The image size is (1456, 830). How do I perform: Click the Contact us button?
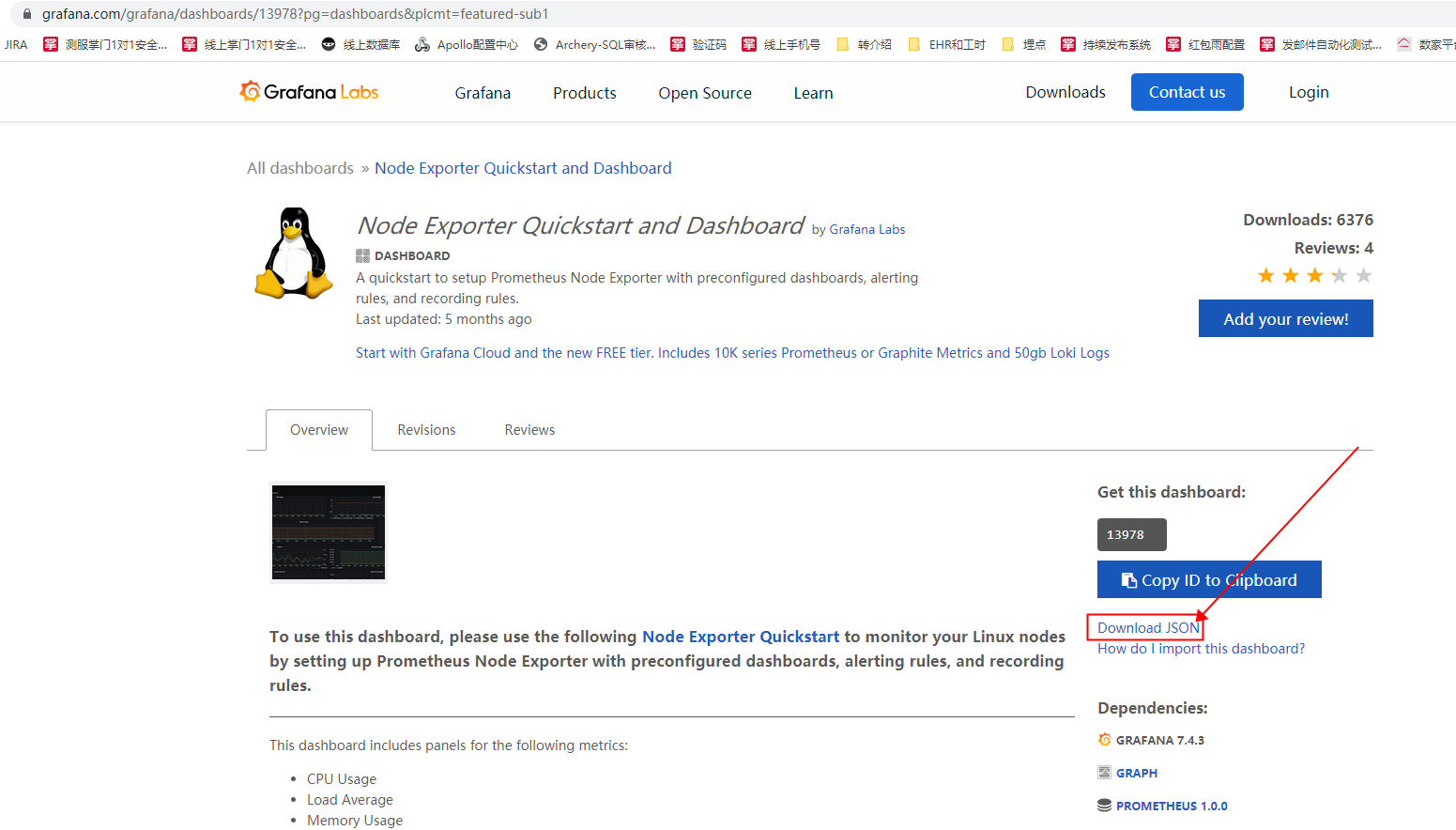click(1188, 92)
